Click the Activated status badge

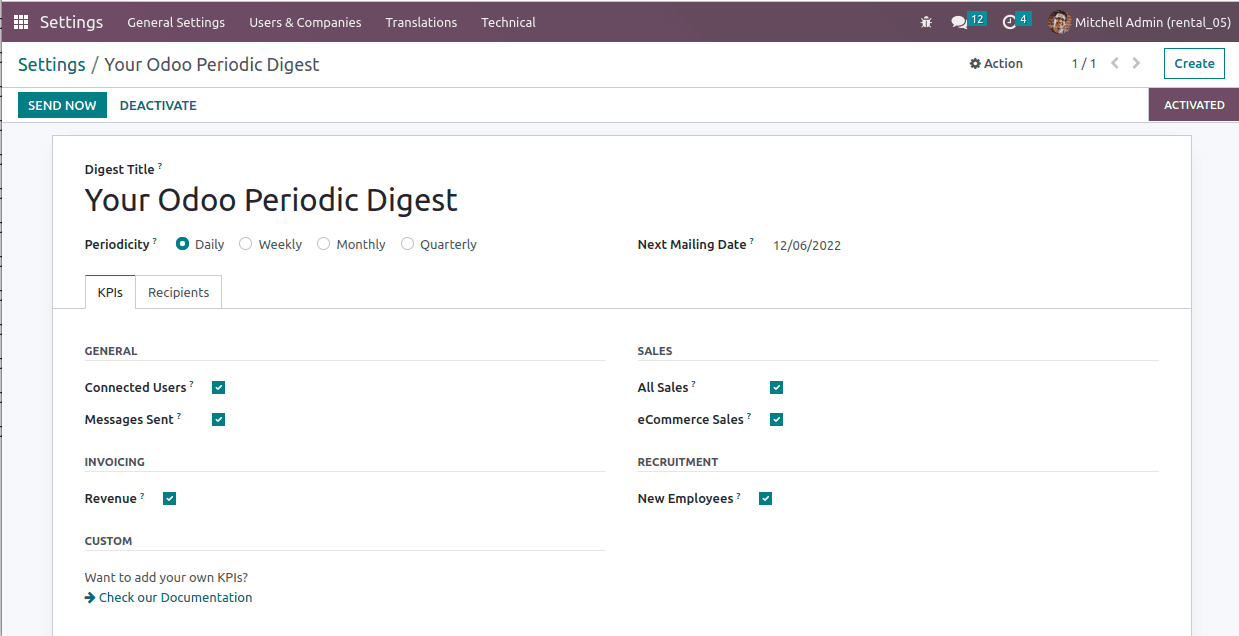click(x=1194, y=105)
